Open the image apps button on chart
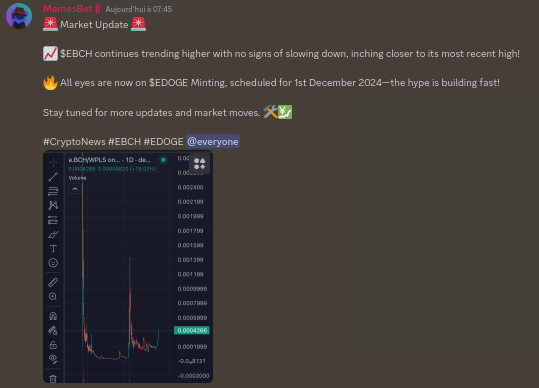 pos(199,164)
